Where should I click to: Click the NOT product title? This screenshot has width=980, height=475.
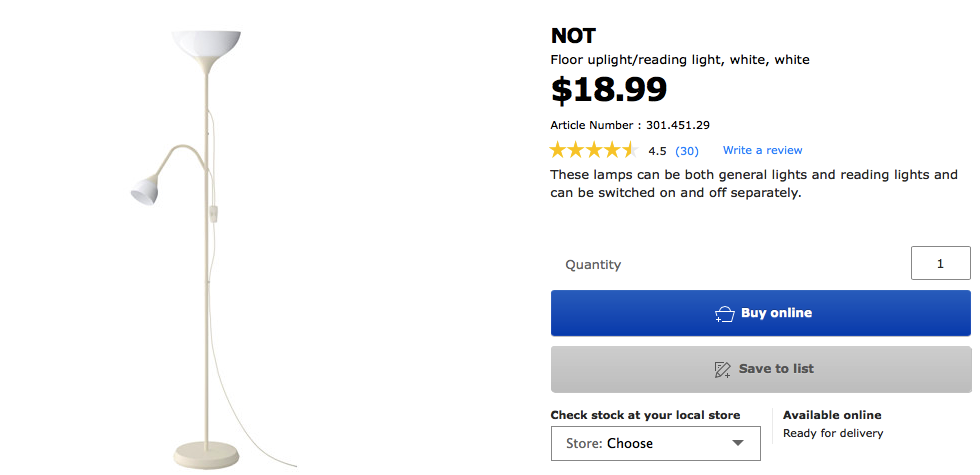(573, 36)
